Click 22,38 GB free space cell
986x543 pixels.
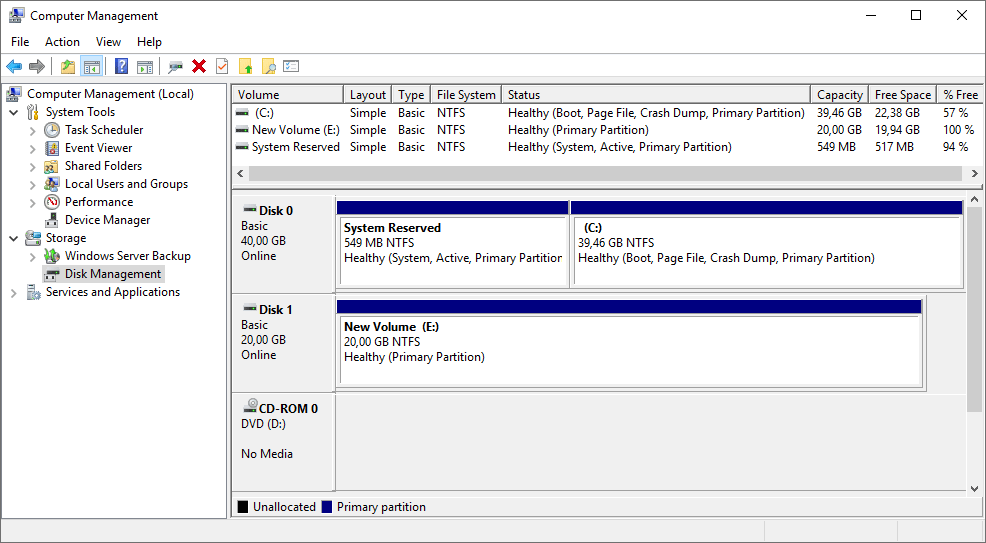coord(897,113)
